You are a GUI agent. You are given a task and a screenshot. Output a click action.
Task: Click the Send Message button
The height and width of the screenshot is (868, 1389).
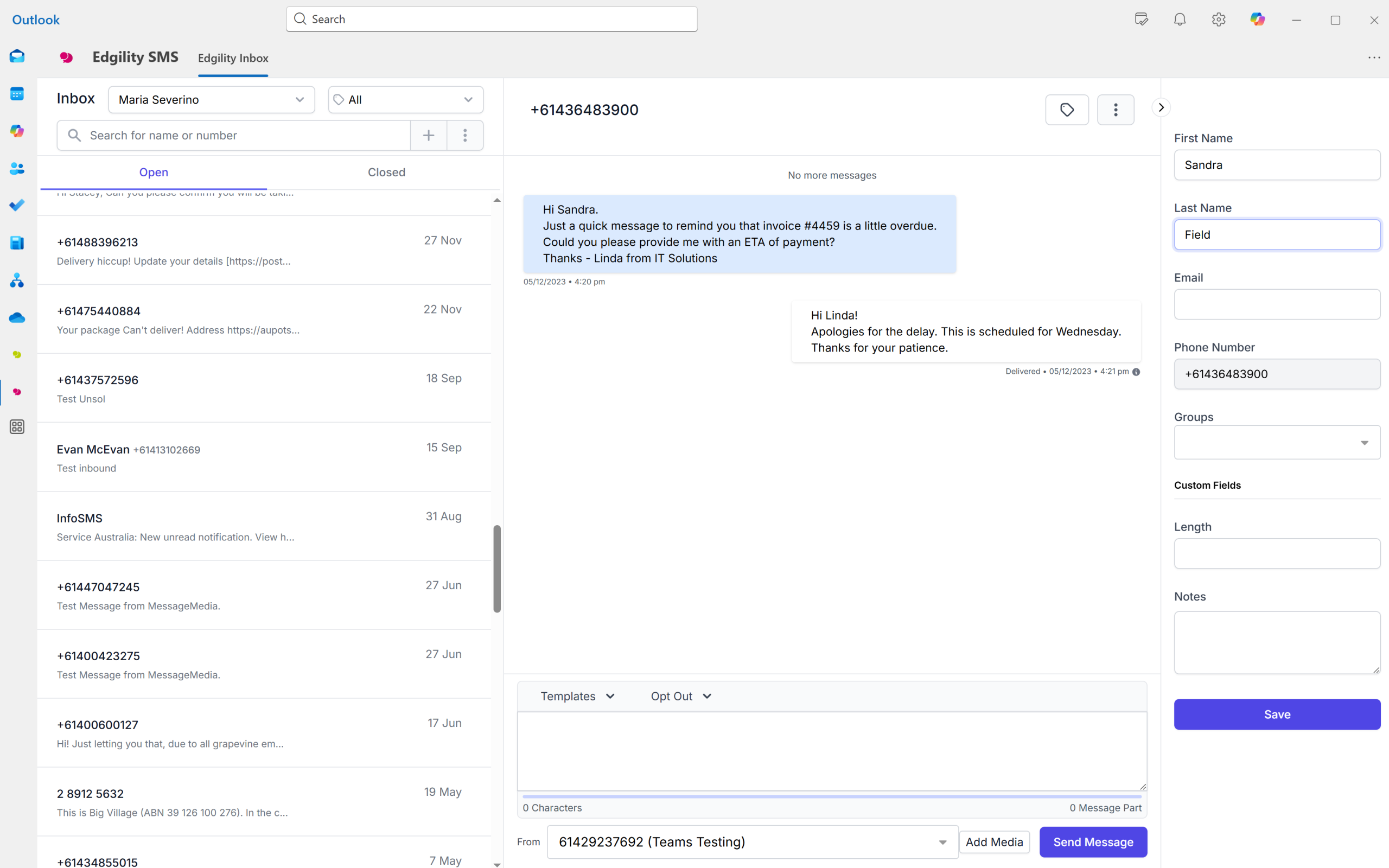1093,842
